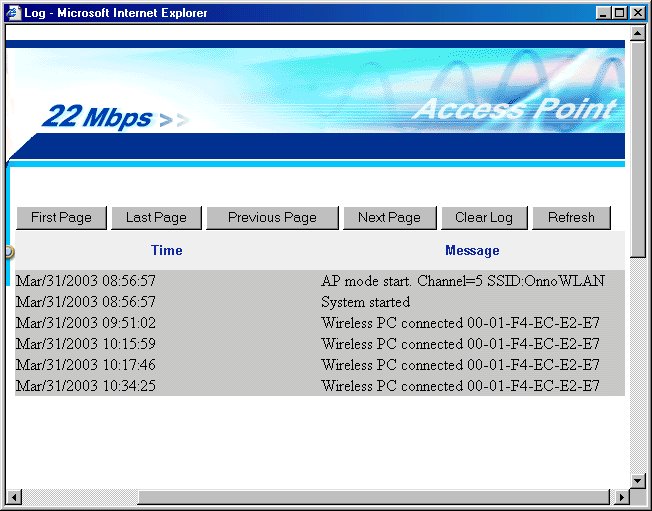The image size is (652, 511).
Task: Select Wireless PC connected message at 10:34:25 row
Action: click(460, 386)
